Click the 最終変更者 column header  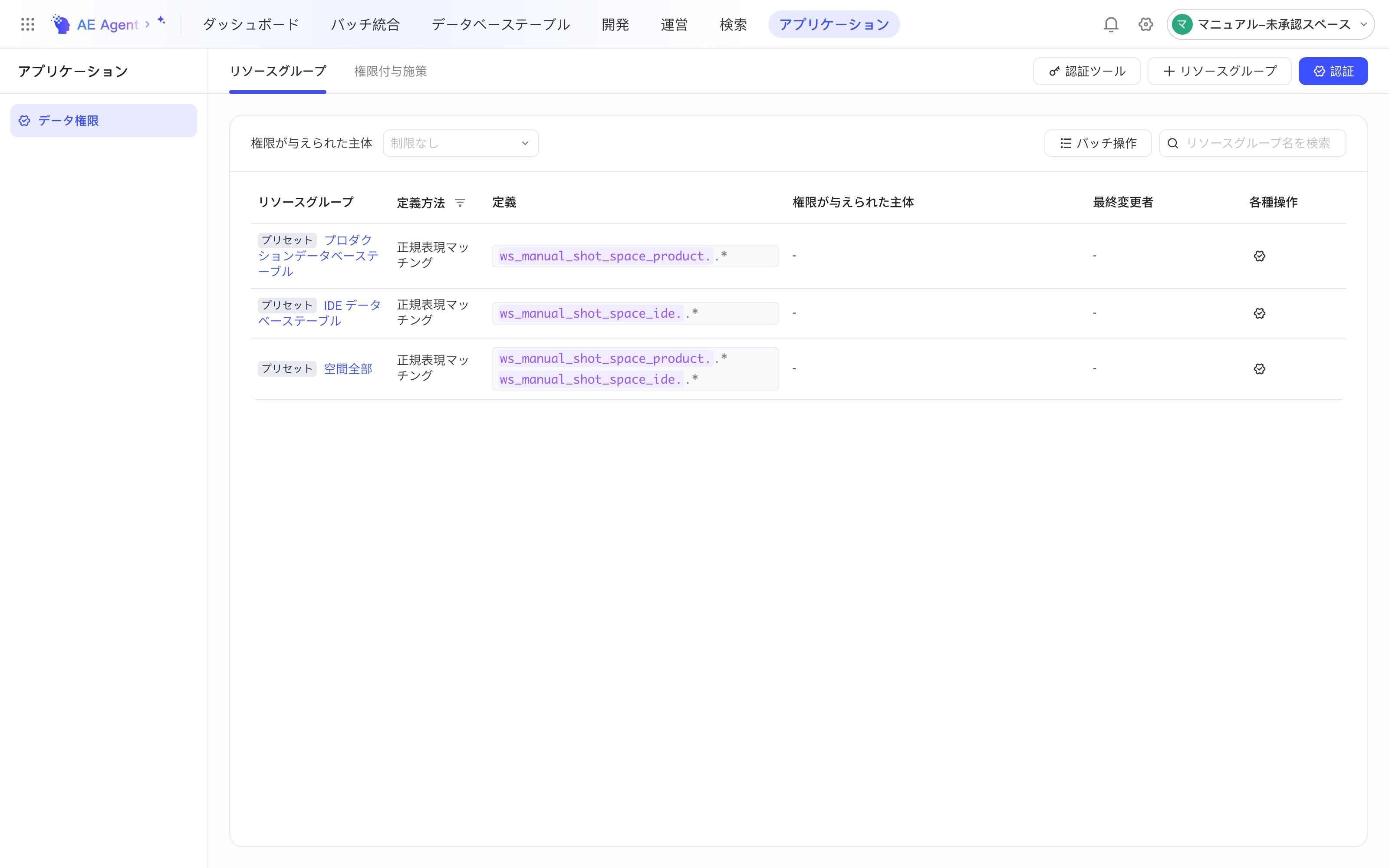[x=1122, y=203]
